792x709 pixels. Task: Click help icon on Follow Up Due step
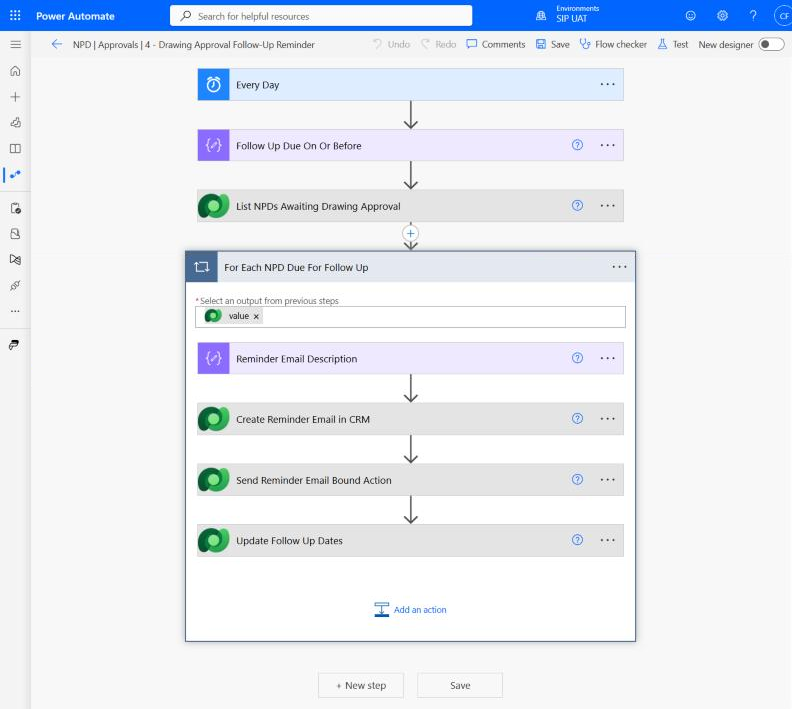tap(577, 145)
